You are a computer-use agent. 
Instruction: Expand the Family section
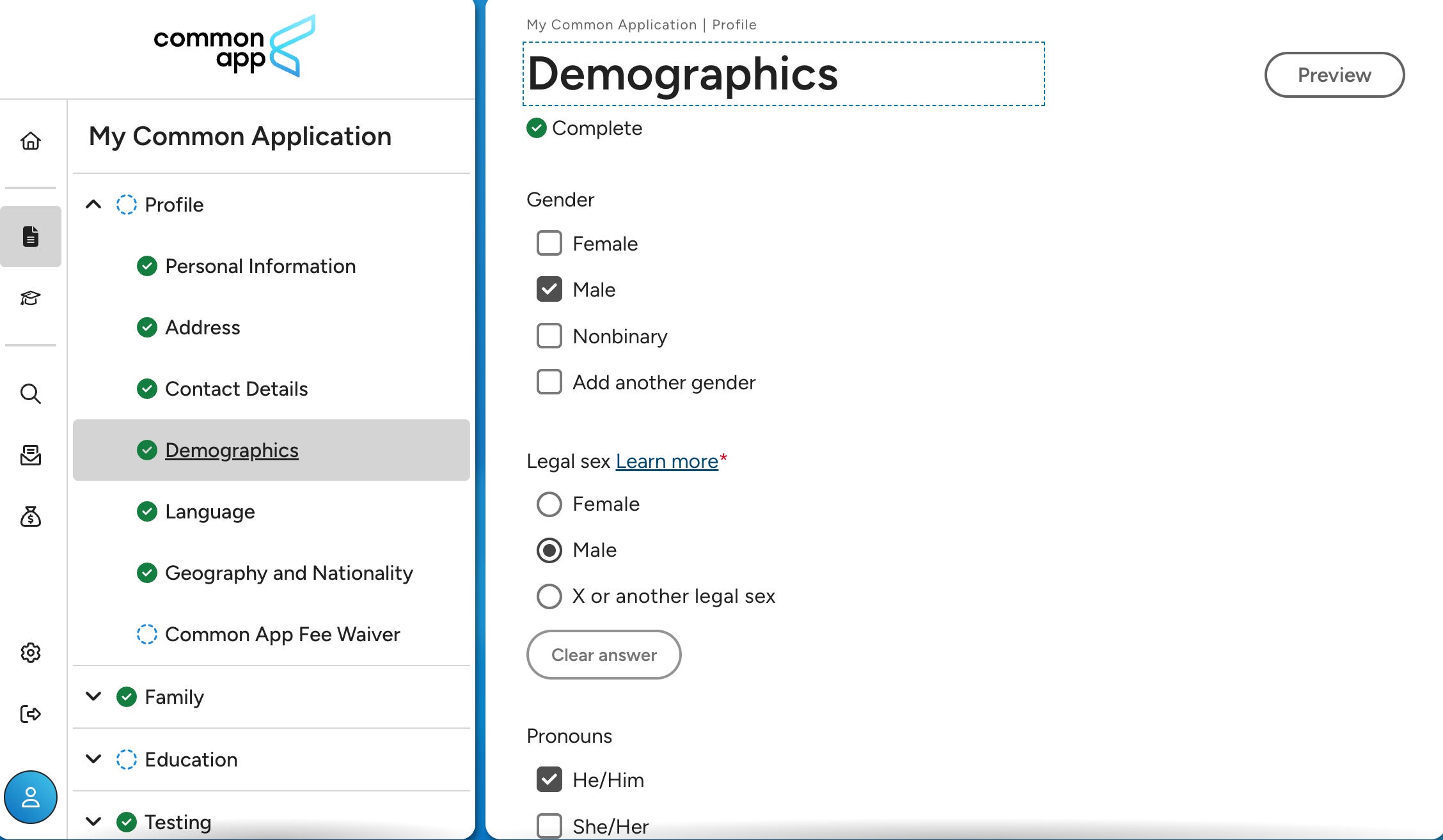[x=93, y=697]
